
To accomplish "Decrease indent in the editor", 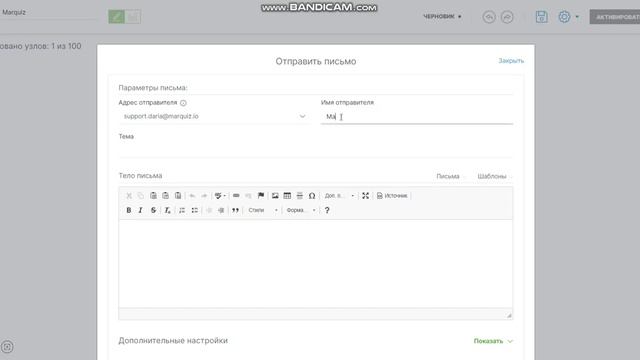I will point(209,210).
